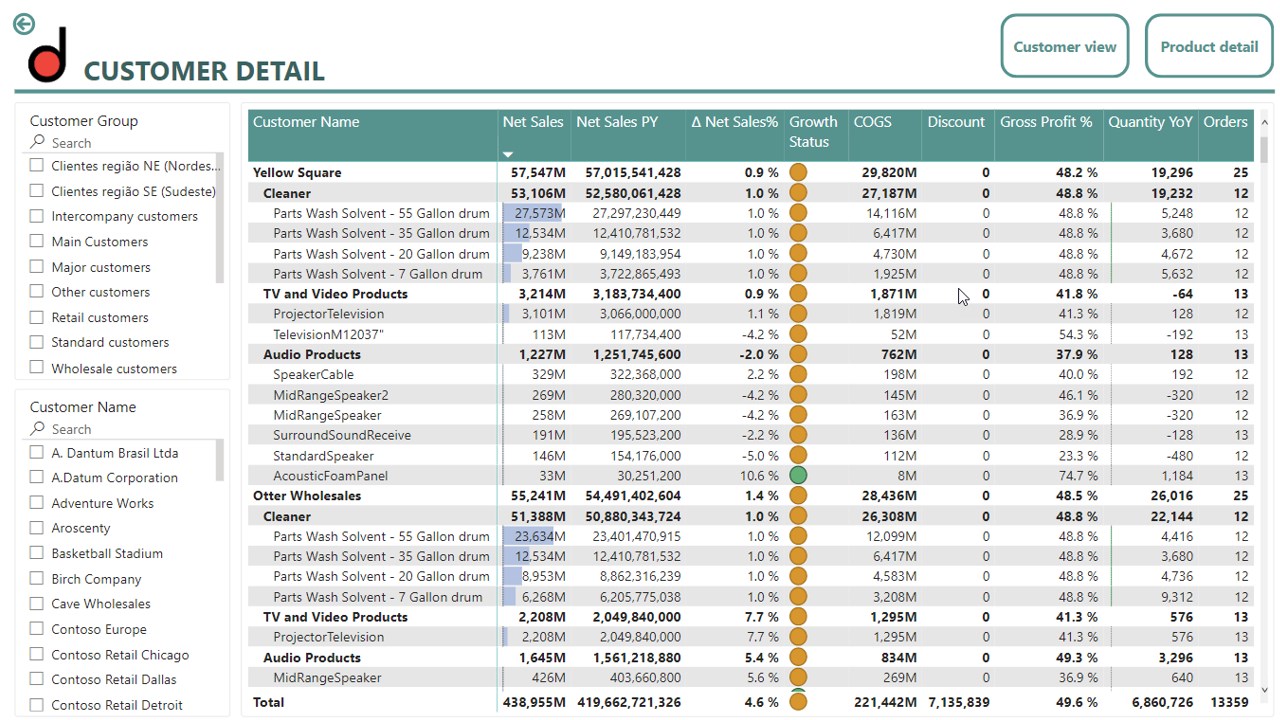1280x720 pixels.
Task: Click the growth status circle in the Total row
Action: point(798,702)
